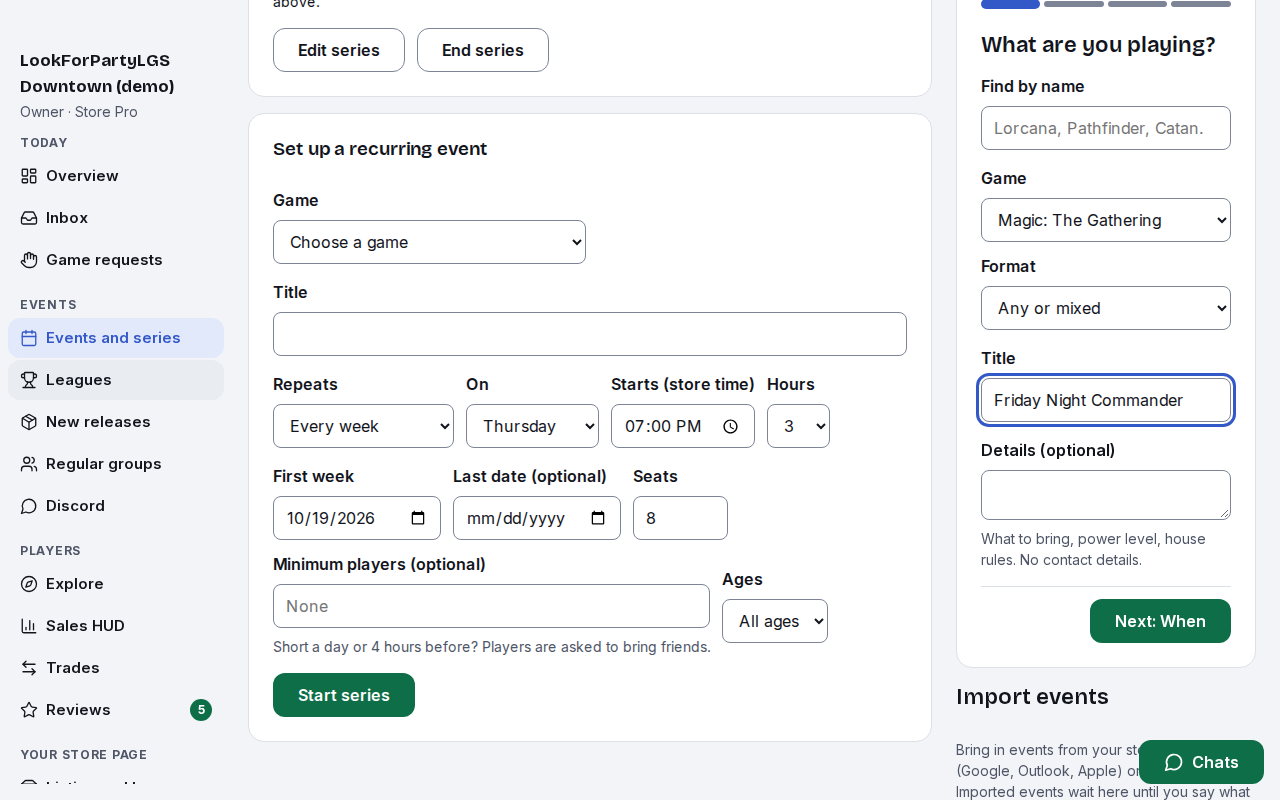
Task: Navigate to Leagues in the sidebar
Action: pos(116,380)
